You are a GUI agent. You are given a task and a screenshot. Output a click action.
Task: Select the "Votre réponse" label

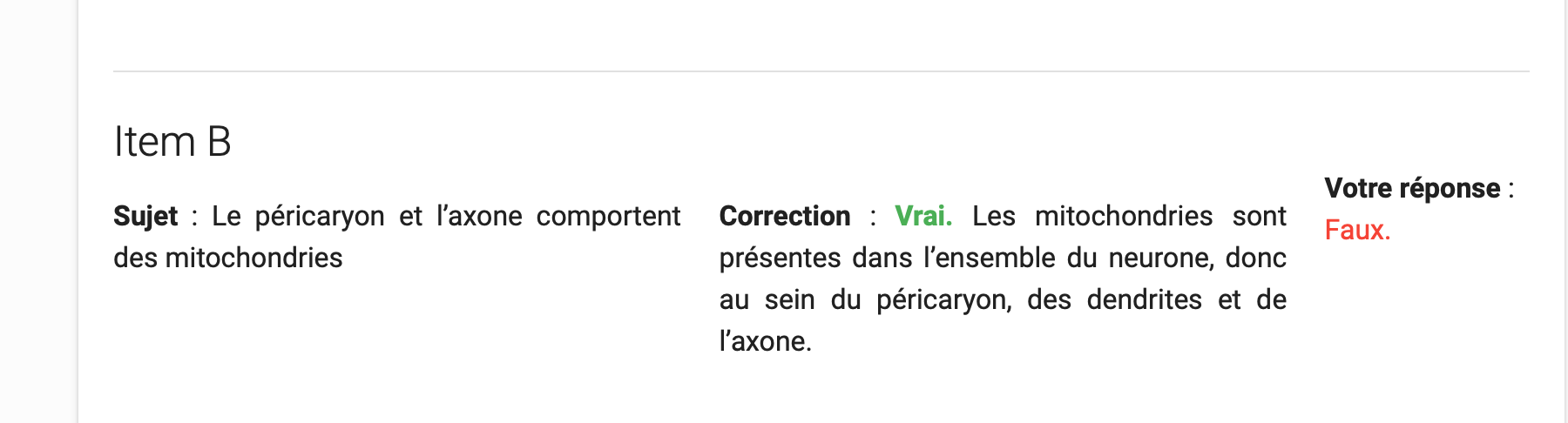(1412, 188)
